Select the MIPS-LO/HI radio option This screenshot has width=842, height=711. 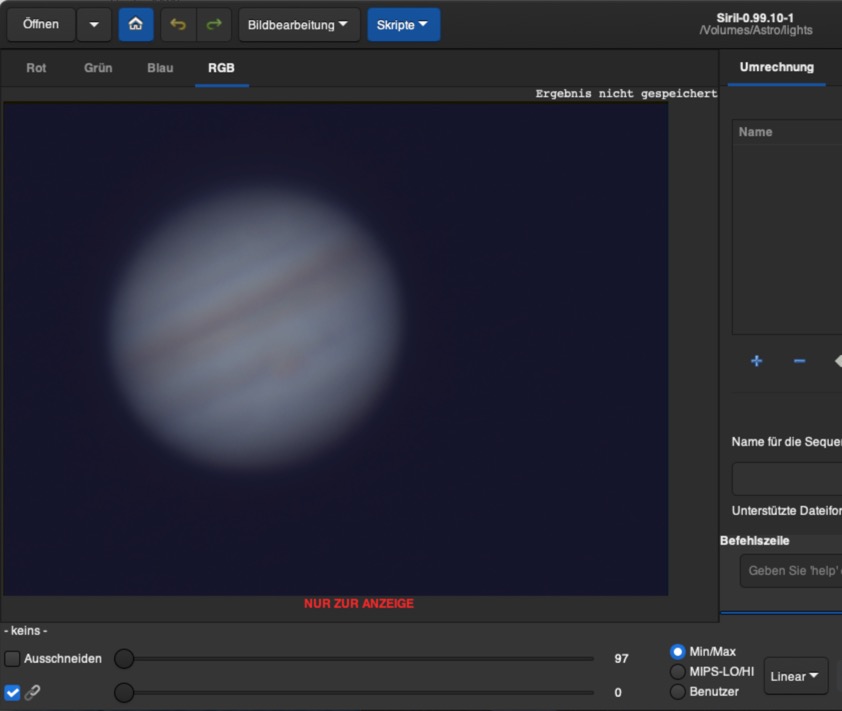[x=678, y=672]
